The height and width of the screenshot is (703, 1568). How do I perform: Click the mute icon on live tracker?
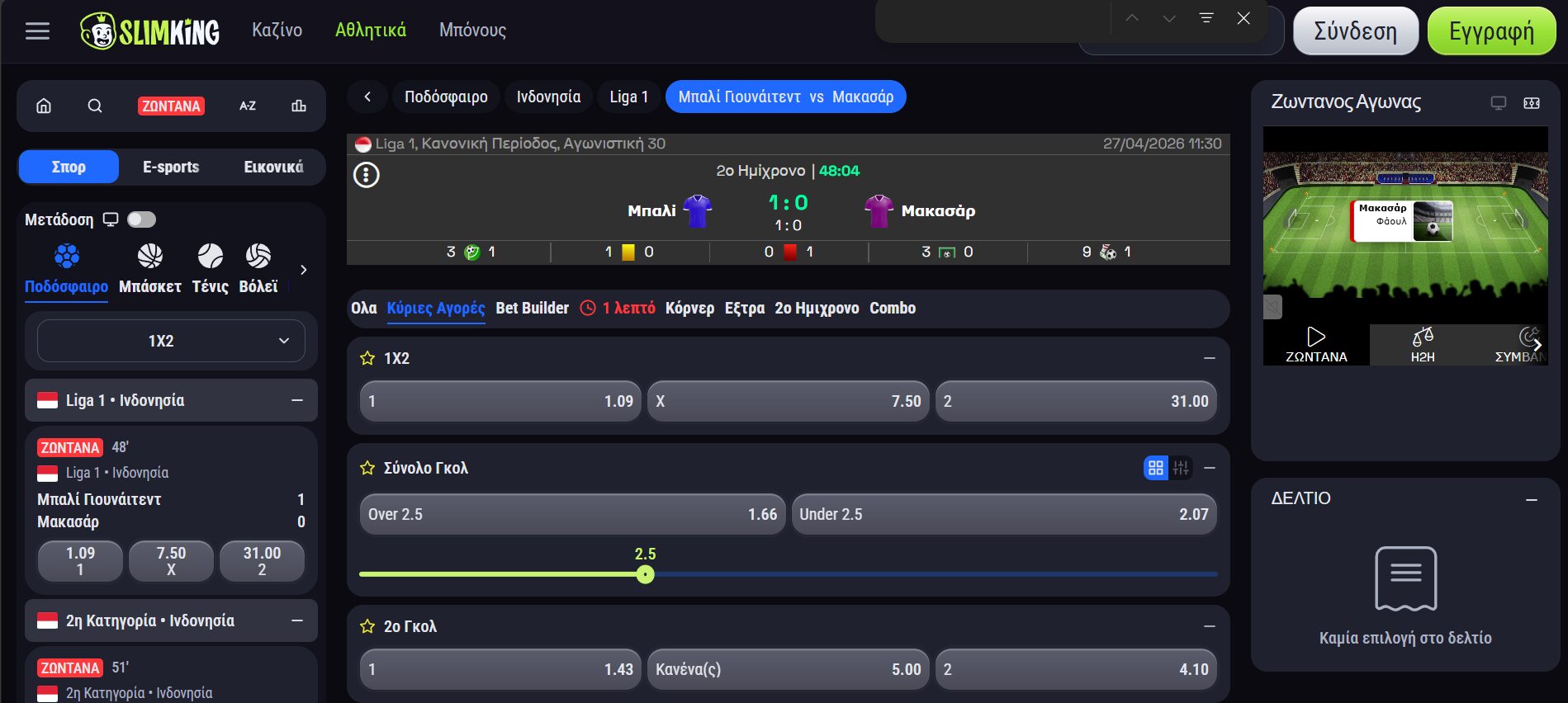(x=1272, y=307)
